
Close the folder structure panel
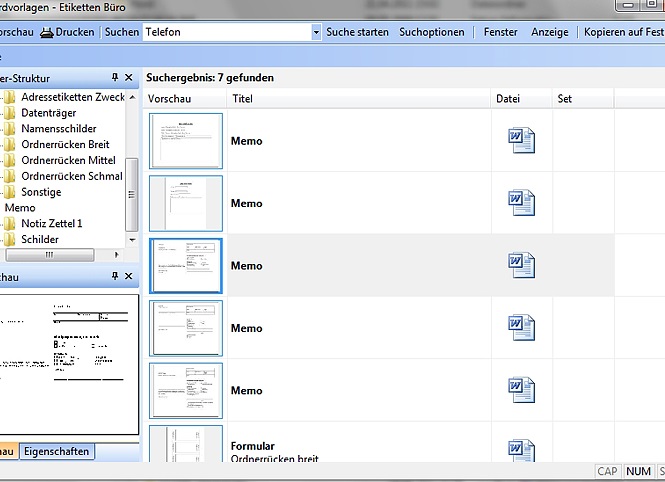pos(128,77)
